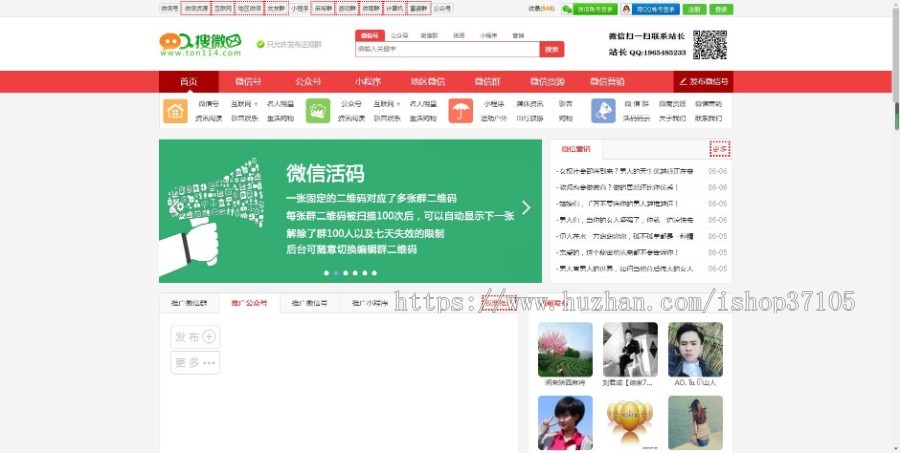Click 计算机 in the top link bar
This screenshot has height=453, width=900.
pyautogui.click(x=394, y=9)
